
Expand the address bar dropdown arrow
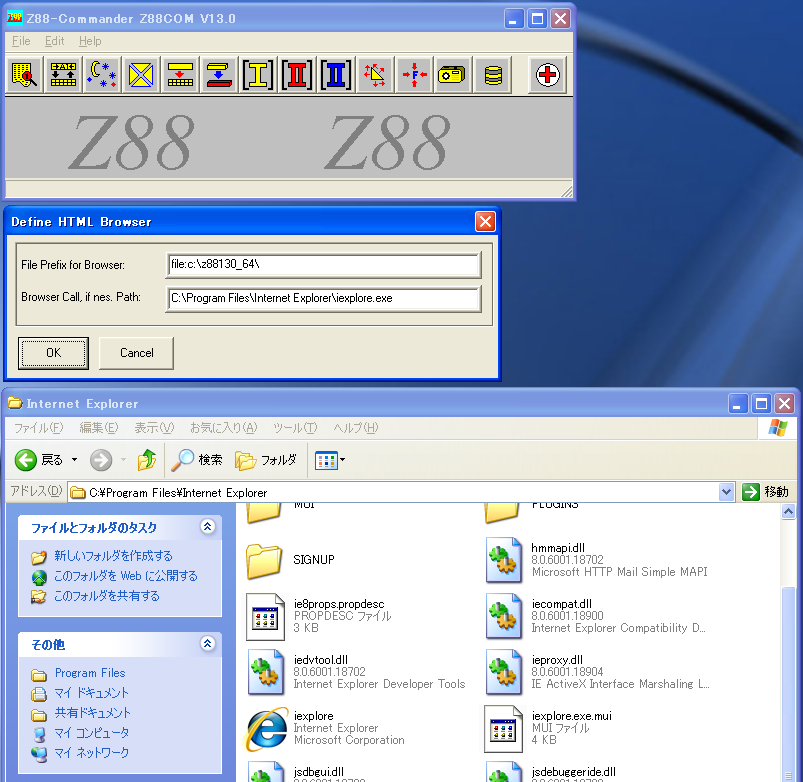[726, 492]
